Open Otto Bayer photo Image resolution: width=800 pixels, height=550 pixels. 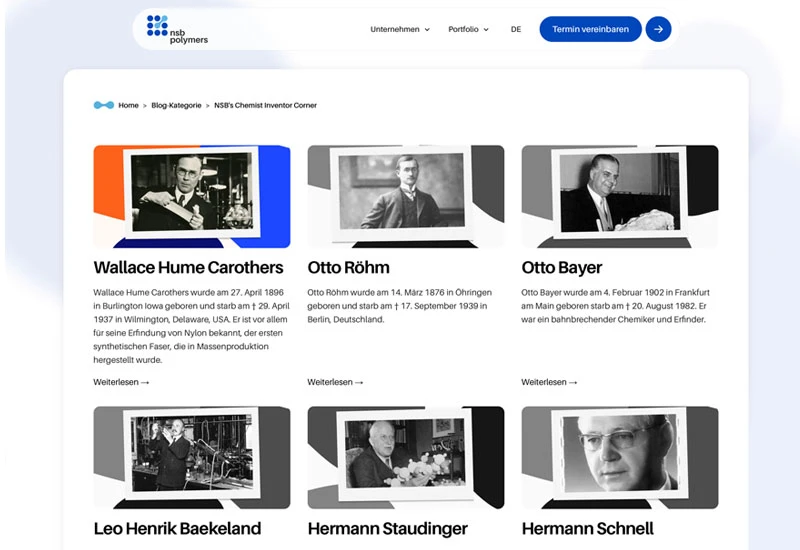[x=620, y=196]
